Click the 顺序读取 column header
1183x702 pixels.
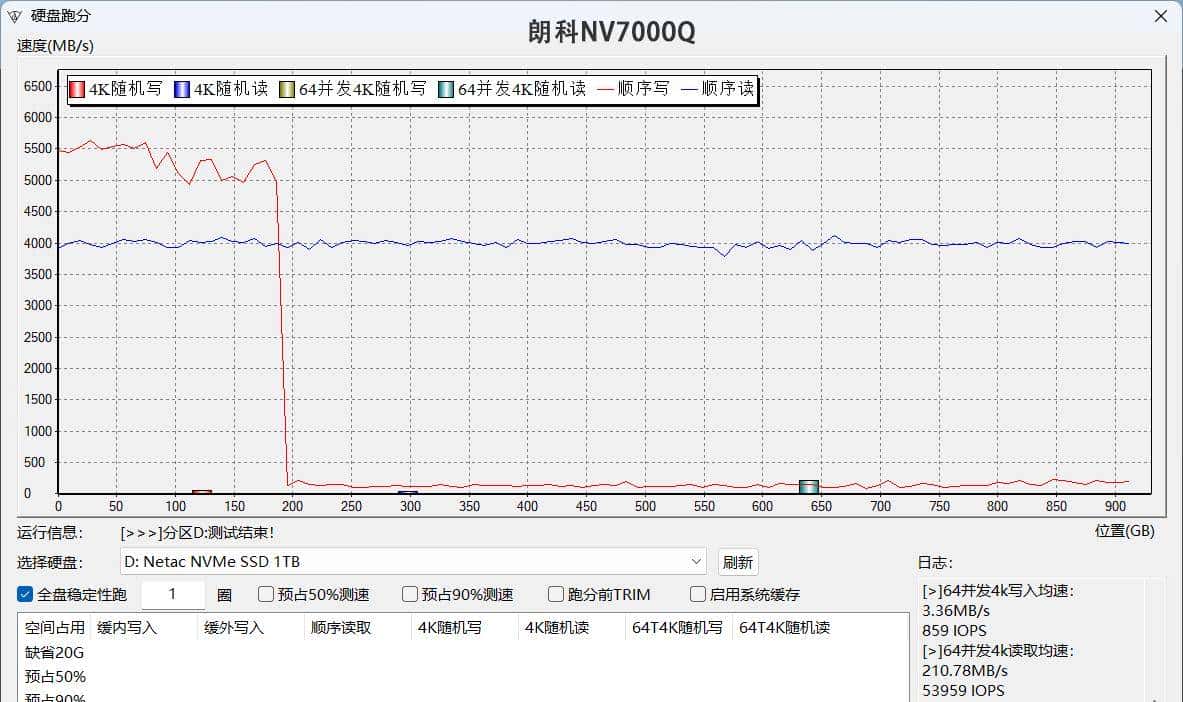click(341, 628)
